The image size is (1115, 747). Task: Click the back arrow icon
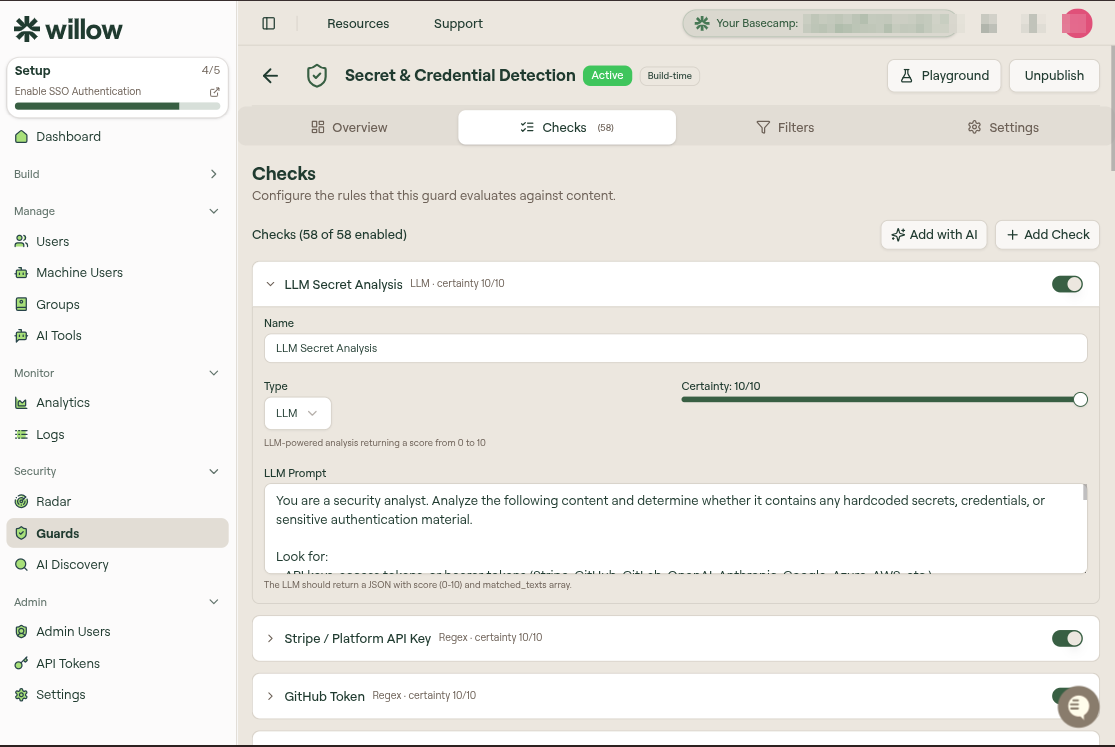pos(270,75)
